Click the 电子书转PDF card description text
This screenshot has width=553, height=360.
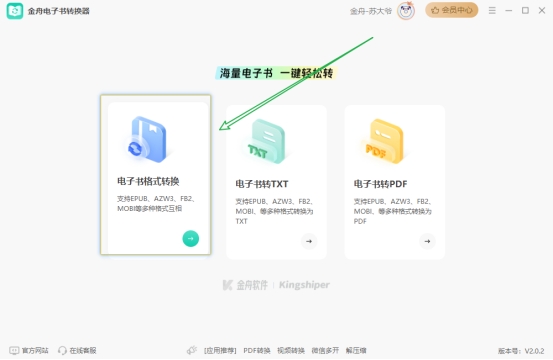(x=392, y=211)
